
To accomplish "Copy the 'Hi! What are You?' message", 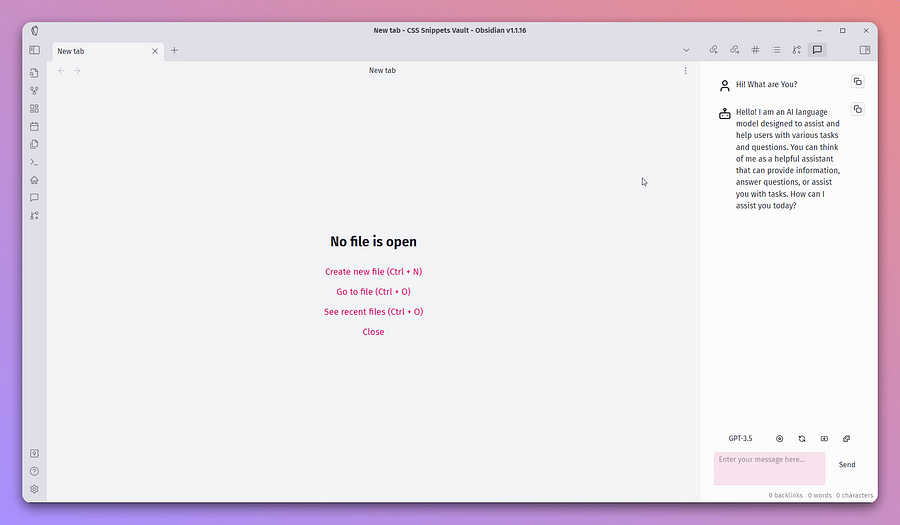I will [x=858, y=81].
